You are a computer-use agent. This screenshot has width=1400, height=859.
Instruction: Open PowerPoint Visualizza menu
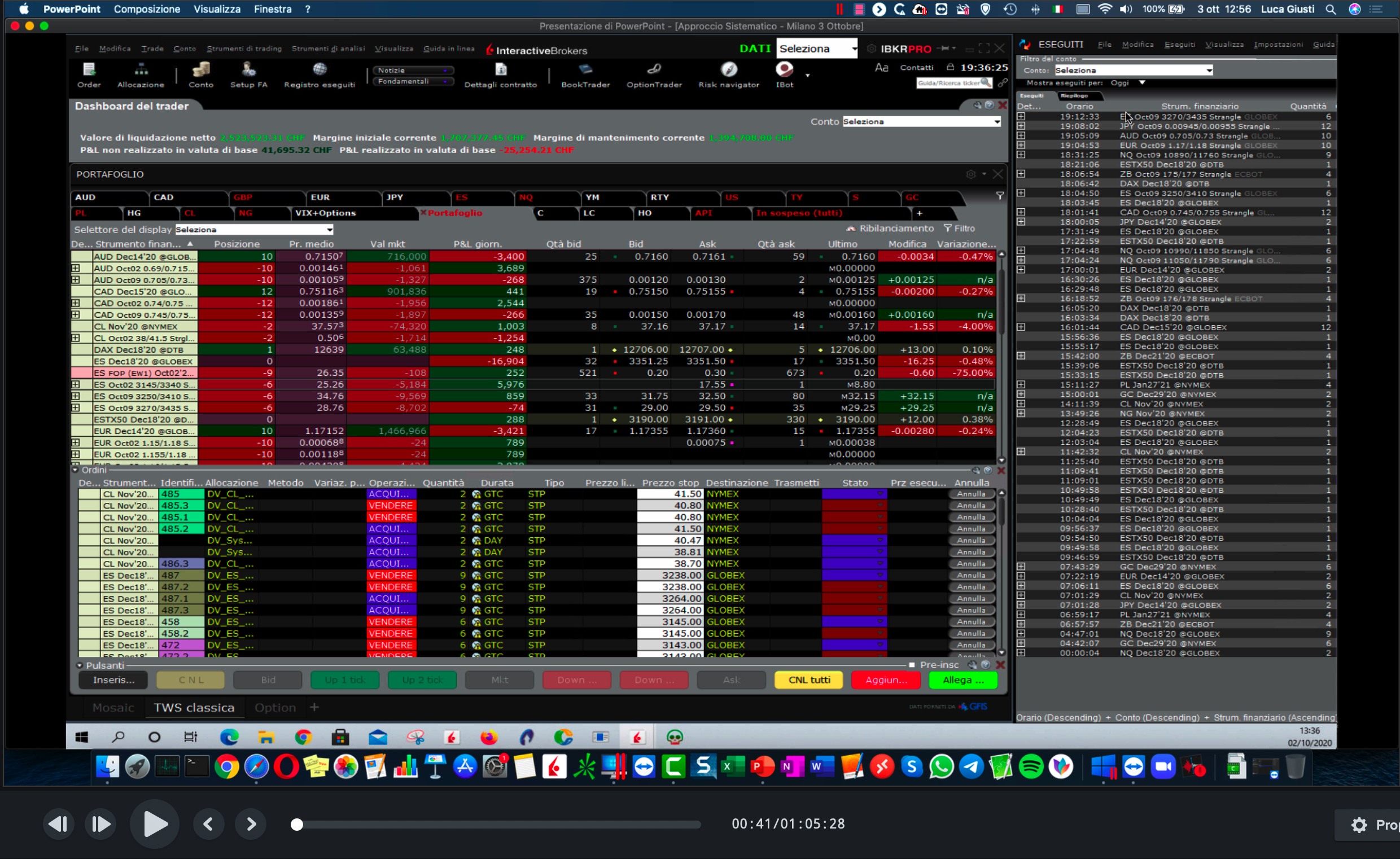[x=216, y=9]
